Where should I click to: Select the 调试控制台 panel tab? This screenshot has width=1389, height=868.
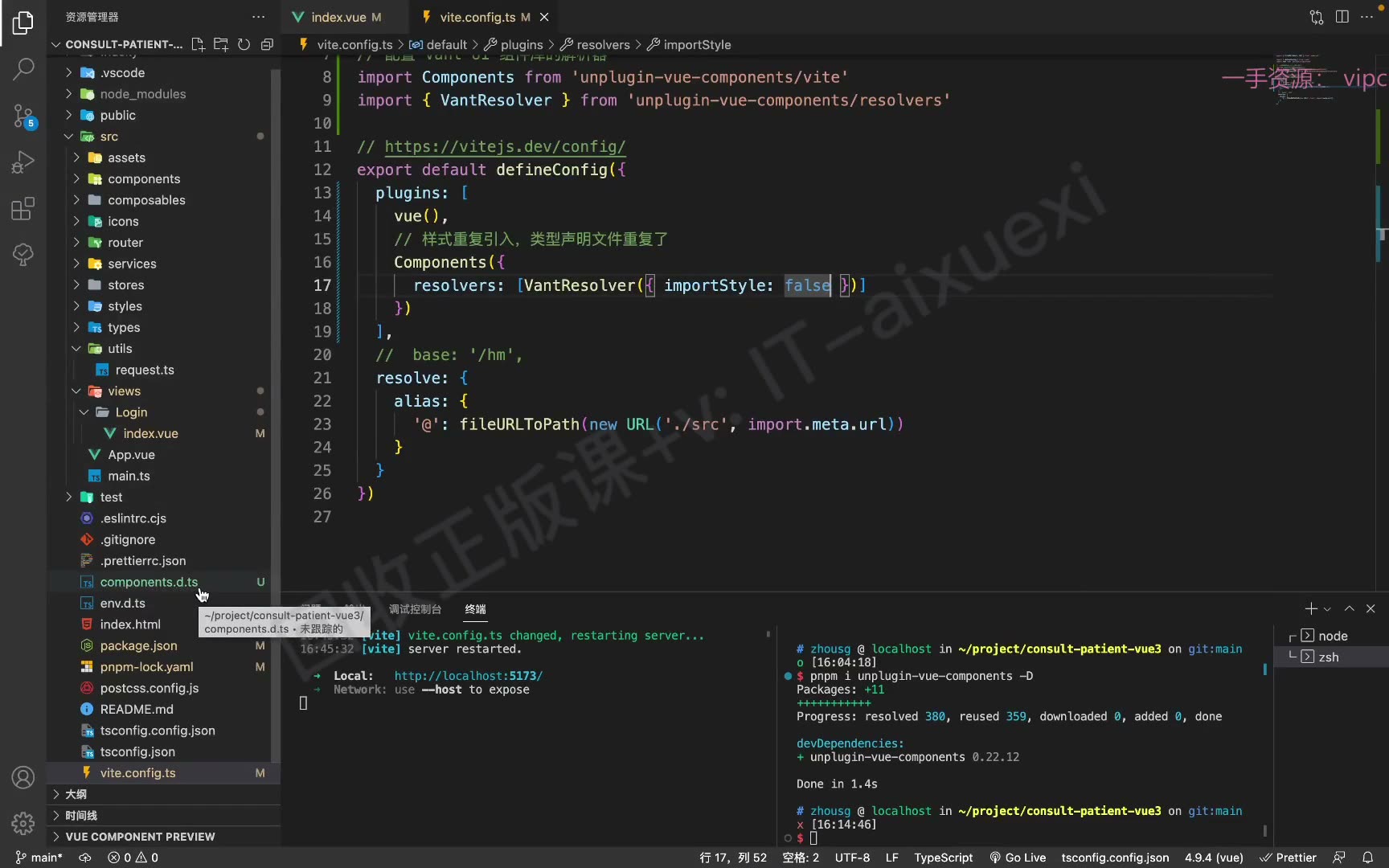pyautogui.click(x=415, y=609)
